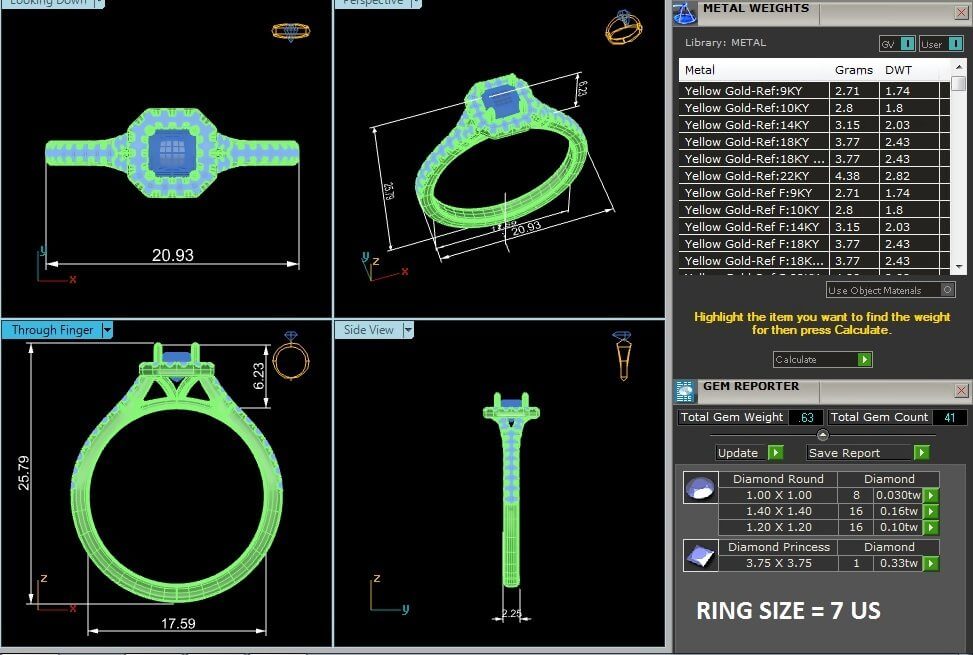This screenshot has width=973, height=655.
Task: Enable Use Object Materials option
Action: point(947,290)
